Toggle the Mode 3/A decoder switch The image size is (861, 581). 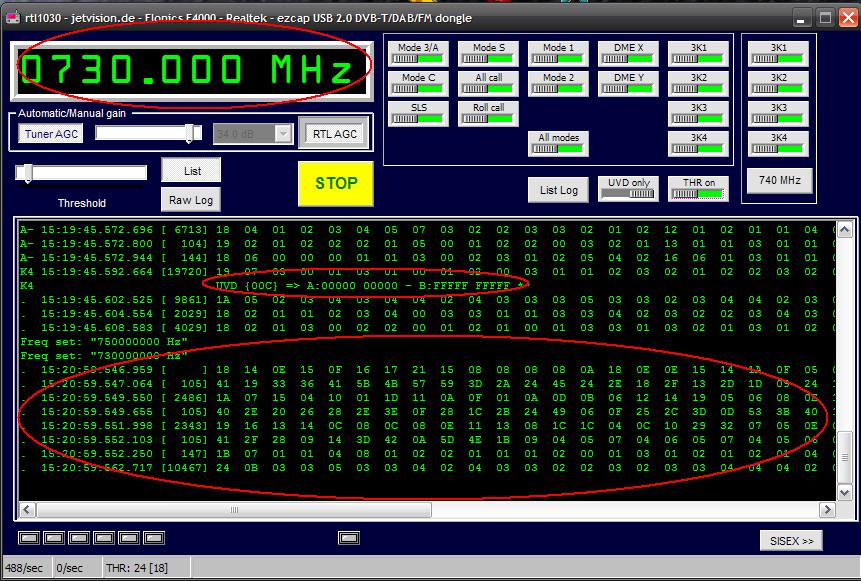pos(418,54)
